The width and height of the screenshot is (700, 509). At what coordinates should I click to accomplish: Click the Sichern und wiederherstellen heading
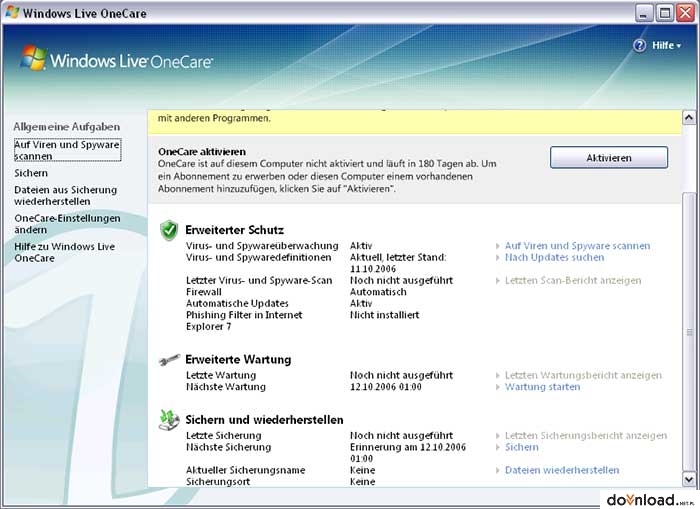[x=264, y=420]
